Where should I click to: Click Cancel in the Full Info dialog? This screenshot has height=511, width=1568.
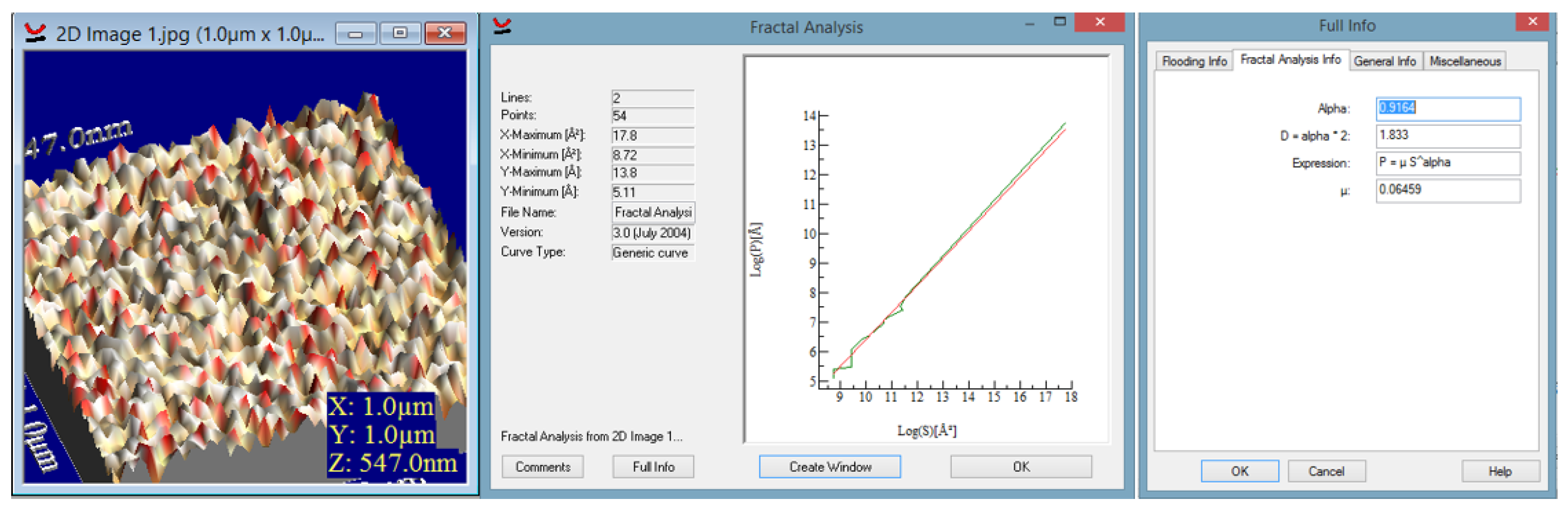(x=1327, y=472)
